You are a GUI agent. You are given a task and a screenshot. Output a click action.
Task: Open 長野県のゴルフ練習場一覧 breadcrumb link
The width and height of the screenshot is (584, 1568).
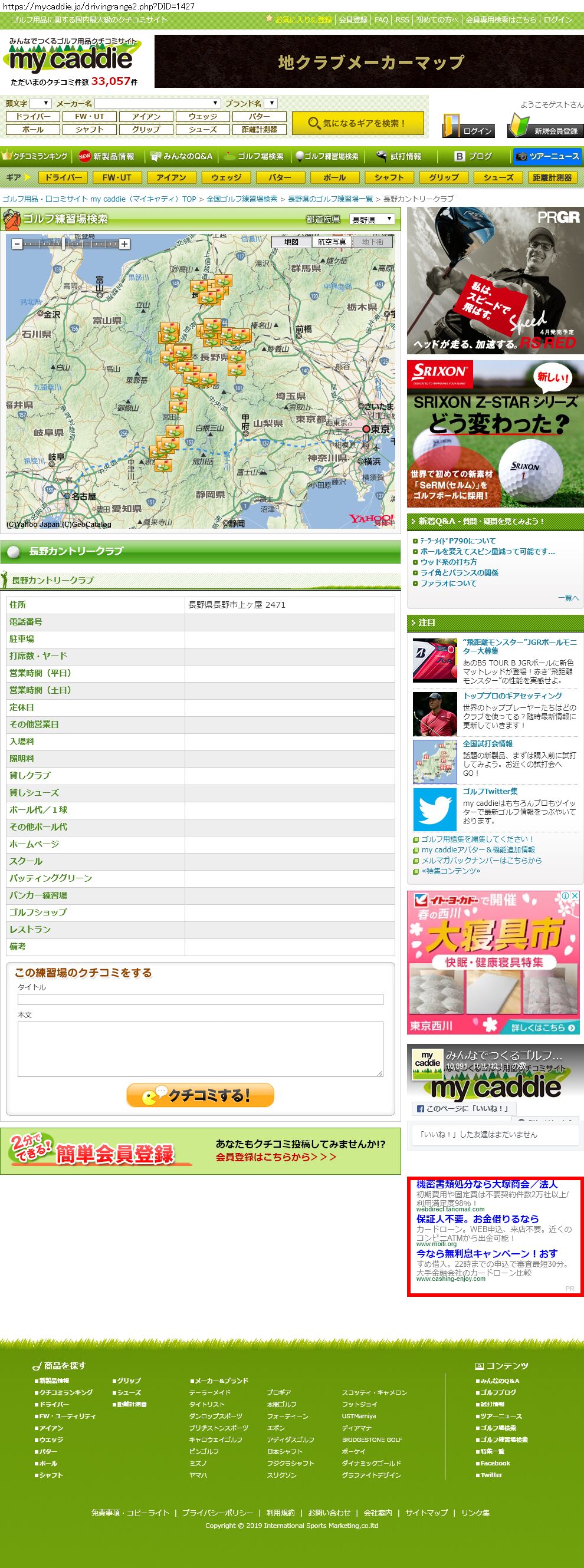(x=330, y=199)
